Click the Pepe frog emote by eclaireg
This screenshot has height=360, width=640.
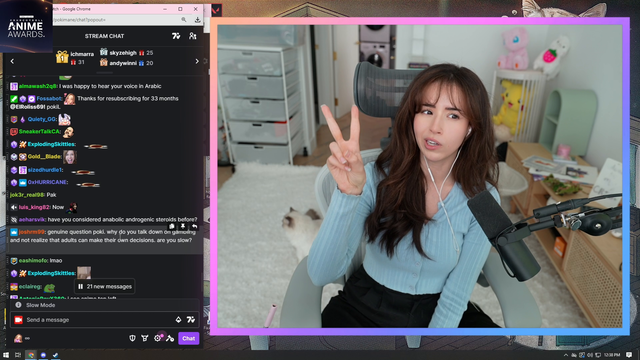point(49,287)
